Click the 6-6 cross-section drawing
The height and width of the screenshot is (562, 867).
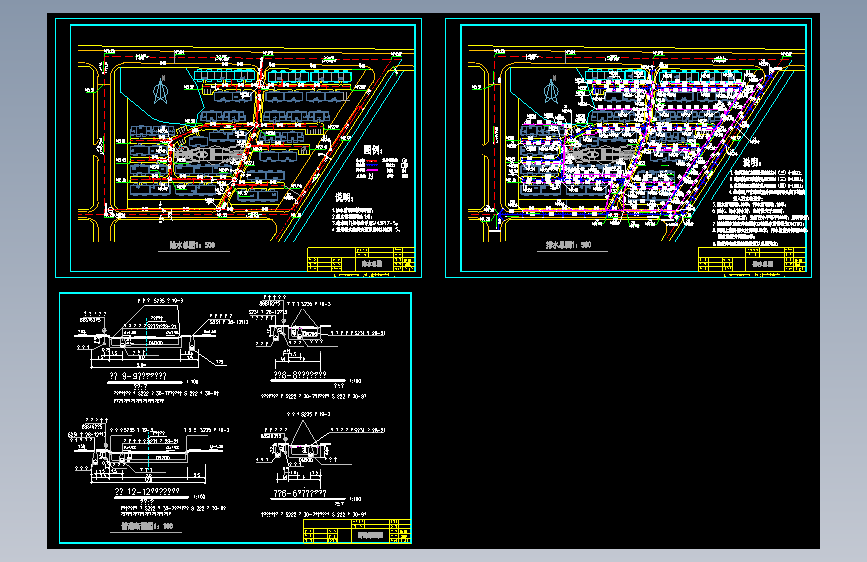[x=321, y=451]
